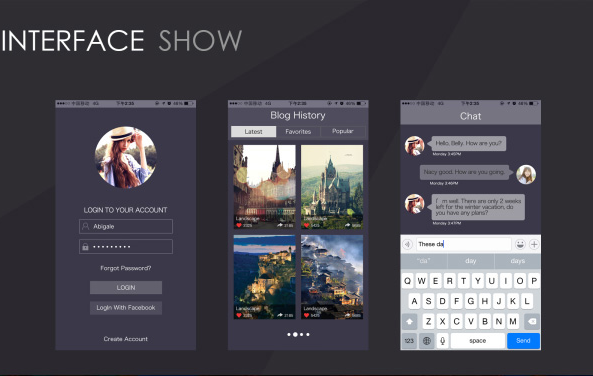Tap the microphone dictation key on keyboard
593x376 pixels.
coord(442,341)
